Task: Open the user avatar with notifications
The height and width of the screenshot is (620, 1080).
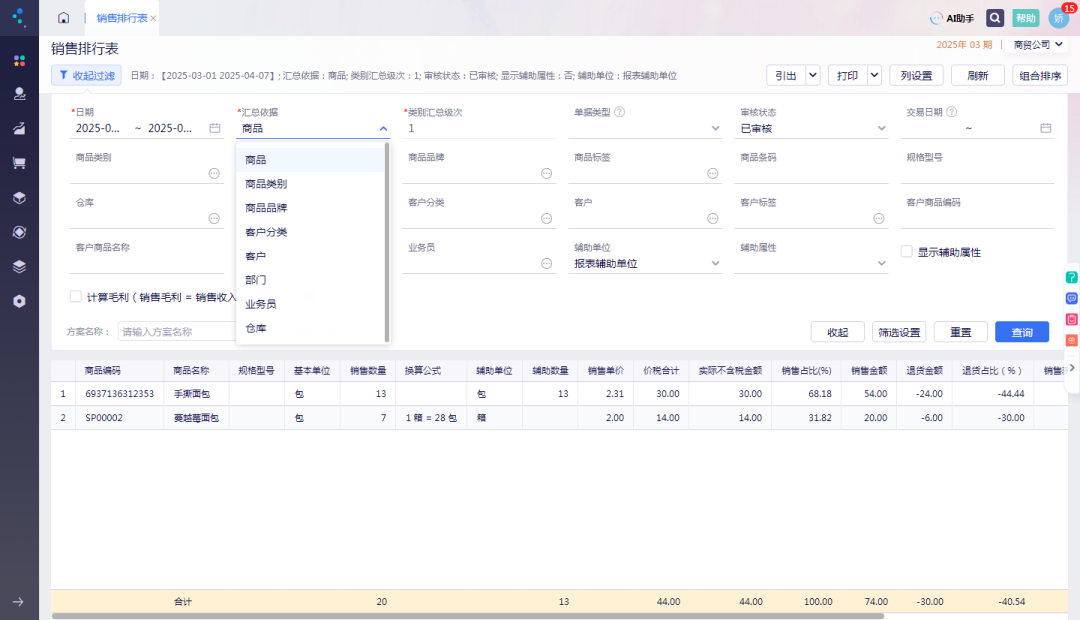Action: click(x=1059, y=18)
